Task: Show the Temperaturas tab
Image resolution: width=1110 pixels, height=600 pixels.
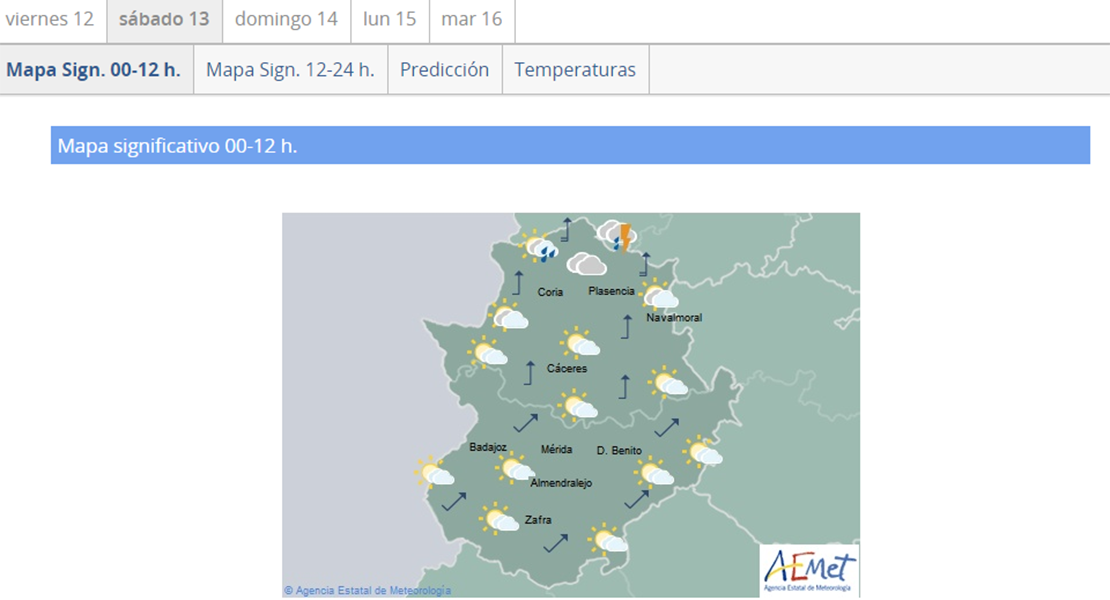Action: [x=575, y=70]
